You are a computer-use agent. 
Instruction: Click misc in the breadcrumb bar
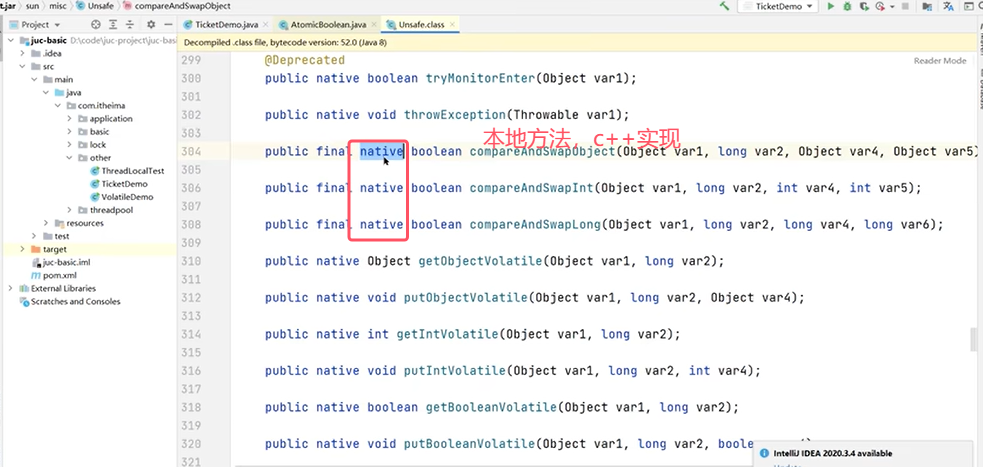tap(58, 6)
